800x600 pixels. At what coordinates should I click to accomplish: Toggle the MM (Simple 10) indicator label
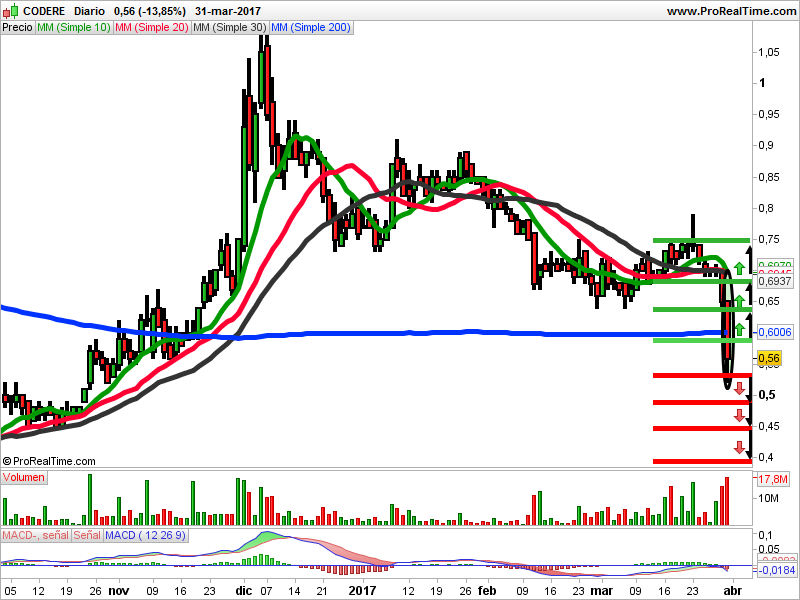click(x=72, y=28)
